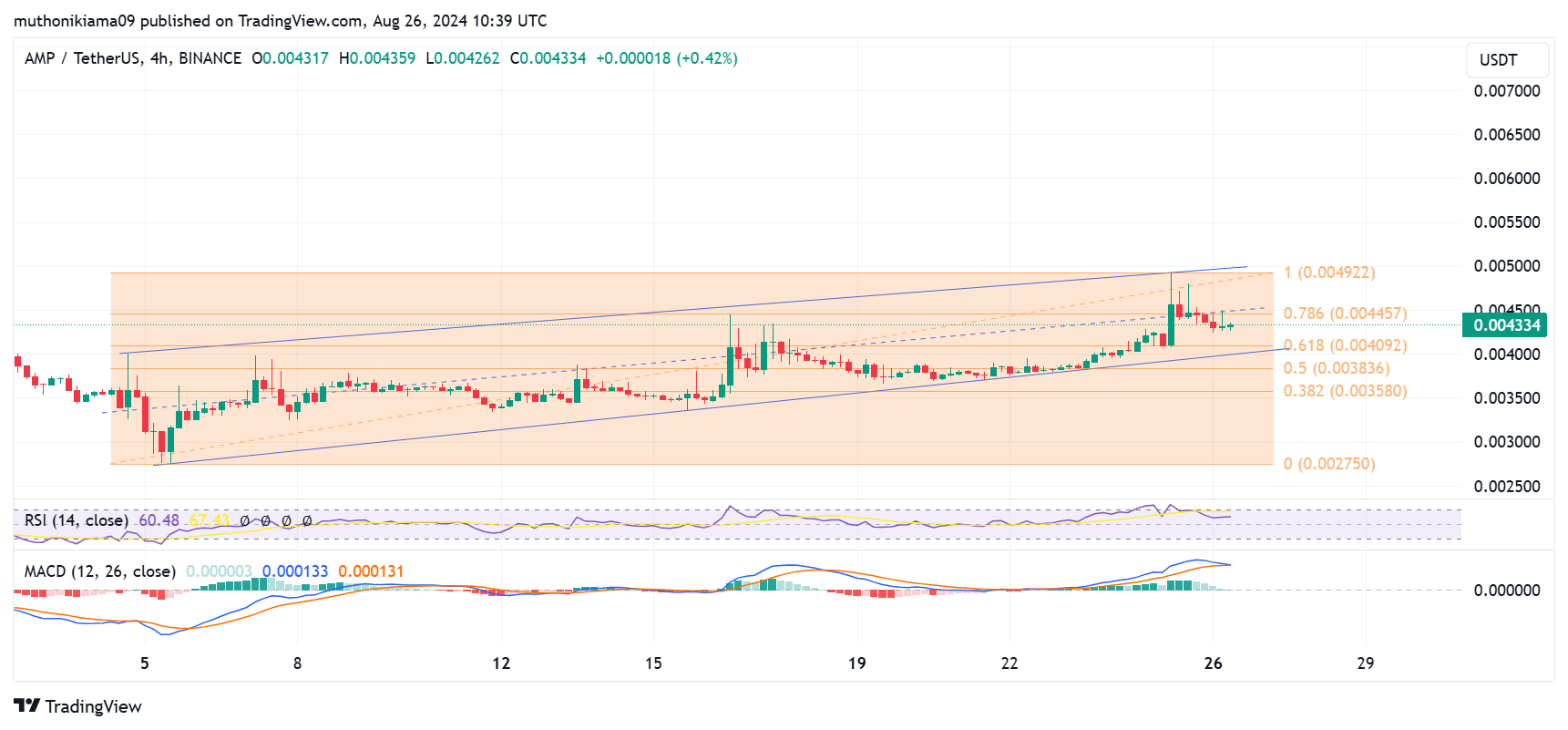The height and width of the screenshot is (730, 1568).
Task: Select the RSI (14, close) indicator legend
Action: pos(77,520)
